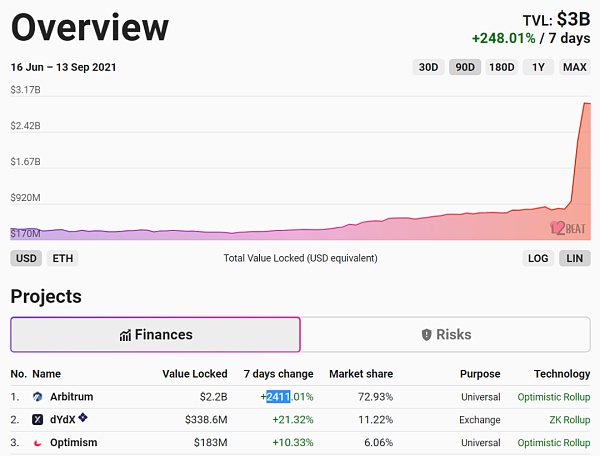600x456 pixels.
Task: Click the Arbitrum project logo icon
Action: point(38,397)
